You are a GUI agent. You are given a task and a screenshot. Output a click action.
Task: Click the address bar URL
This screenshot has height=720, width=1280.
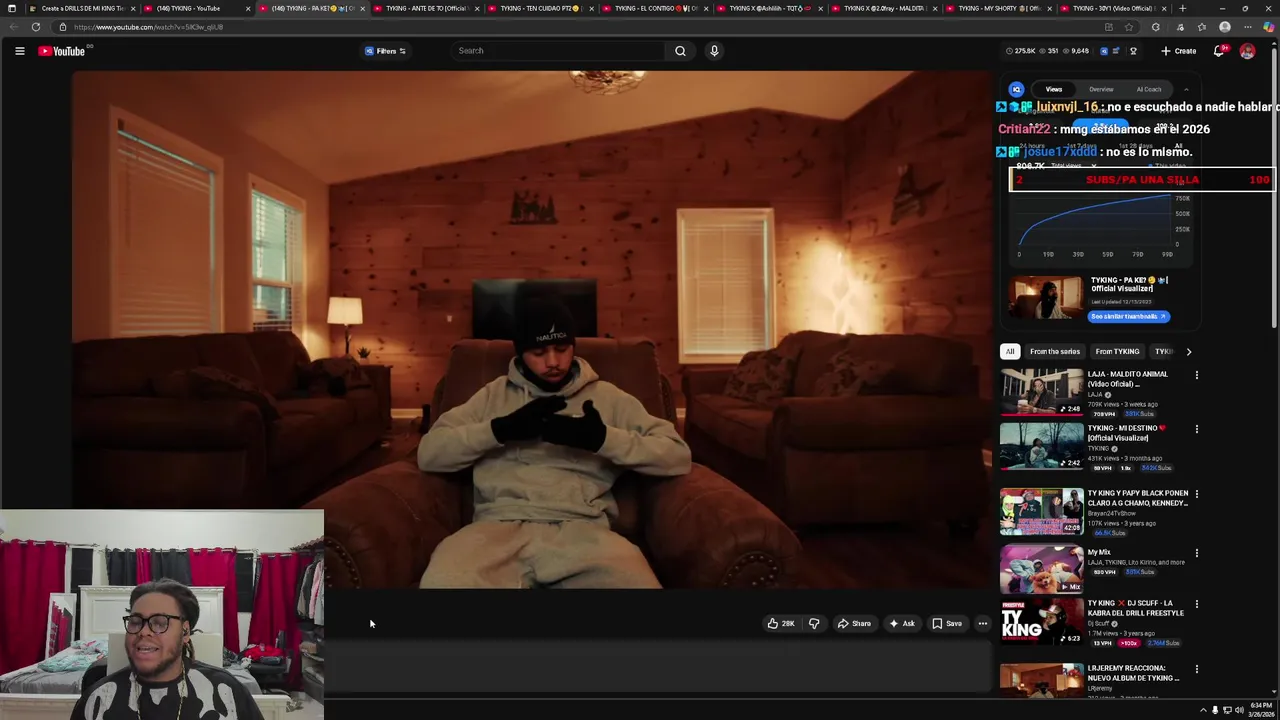(x=148, y=27)
